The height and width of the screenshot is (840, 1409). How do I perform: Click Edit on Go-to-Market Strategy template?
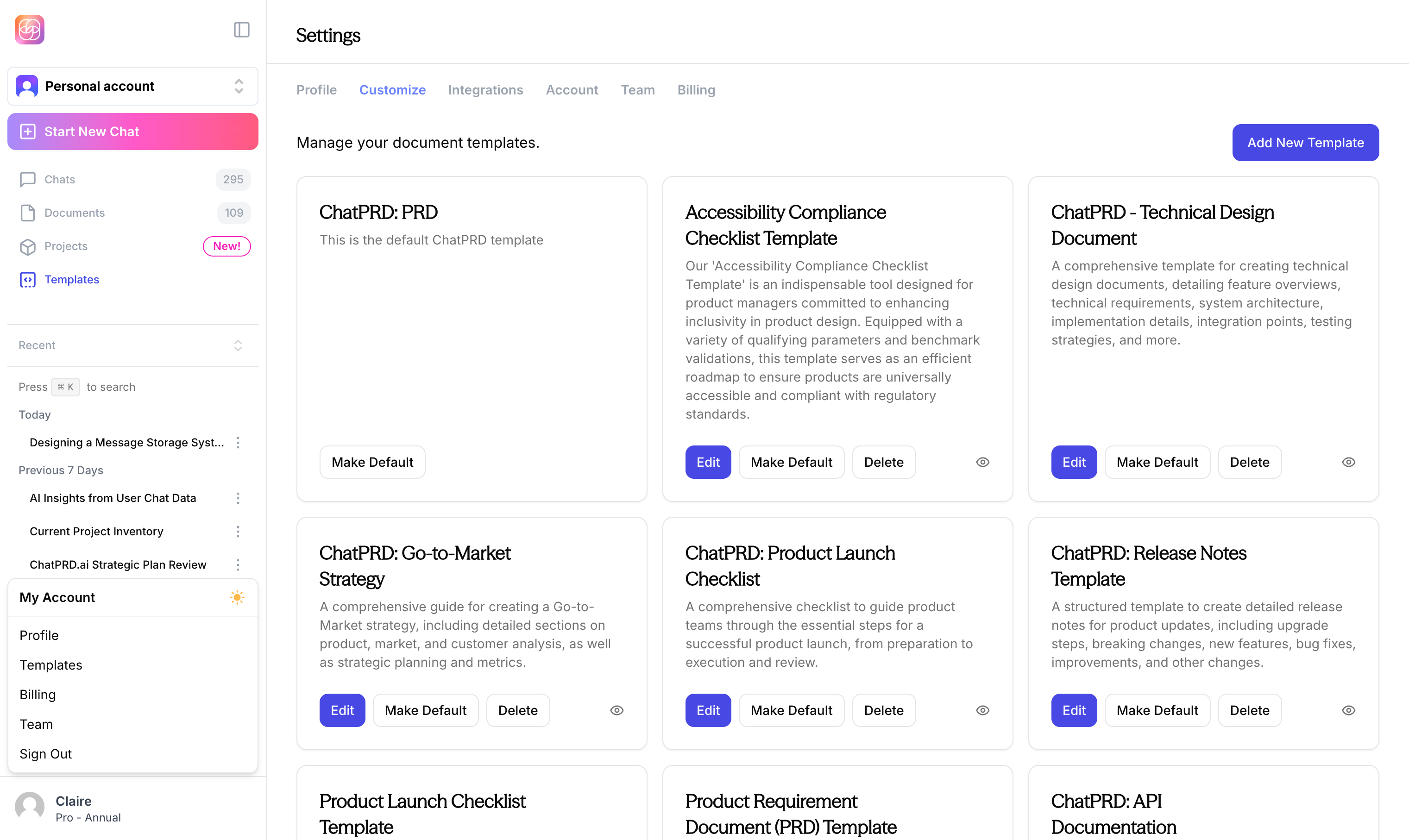pos(342,710)
